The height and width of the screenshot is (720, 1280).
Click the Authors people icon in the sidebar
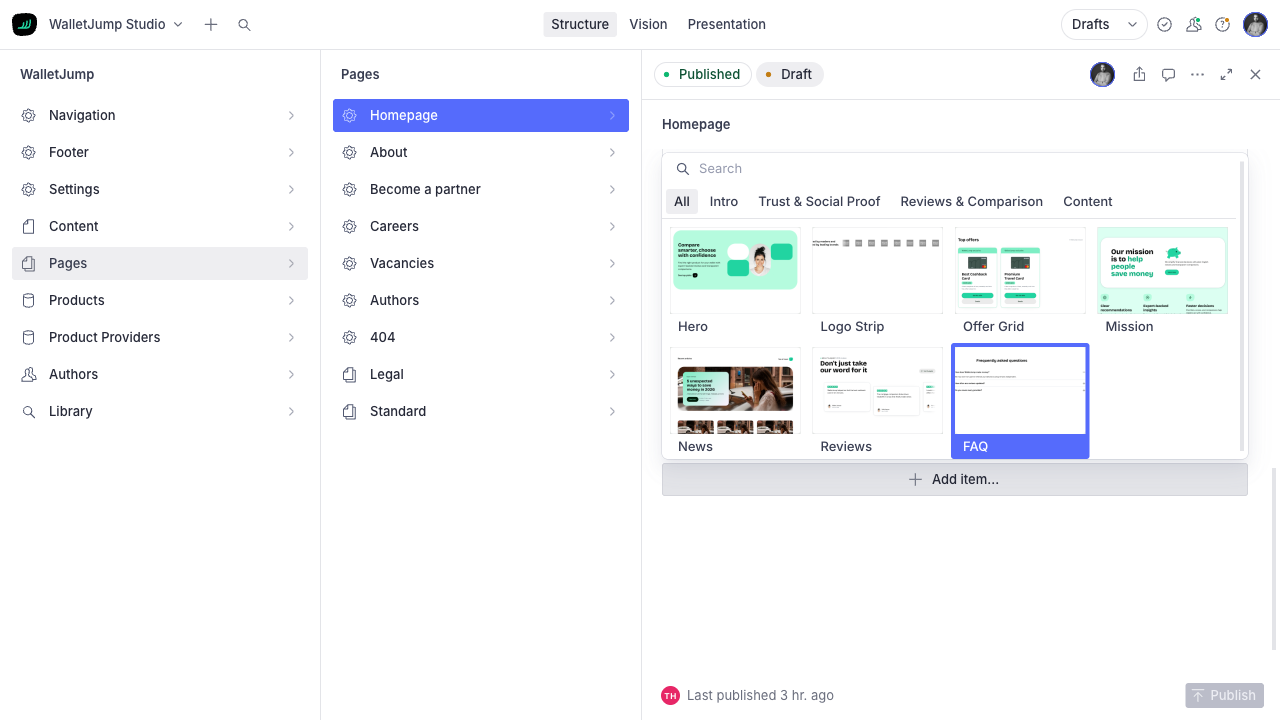click(29, 374)
